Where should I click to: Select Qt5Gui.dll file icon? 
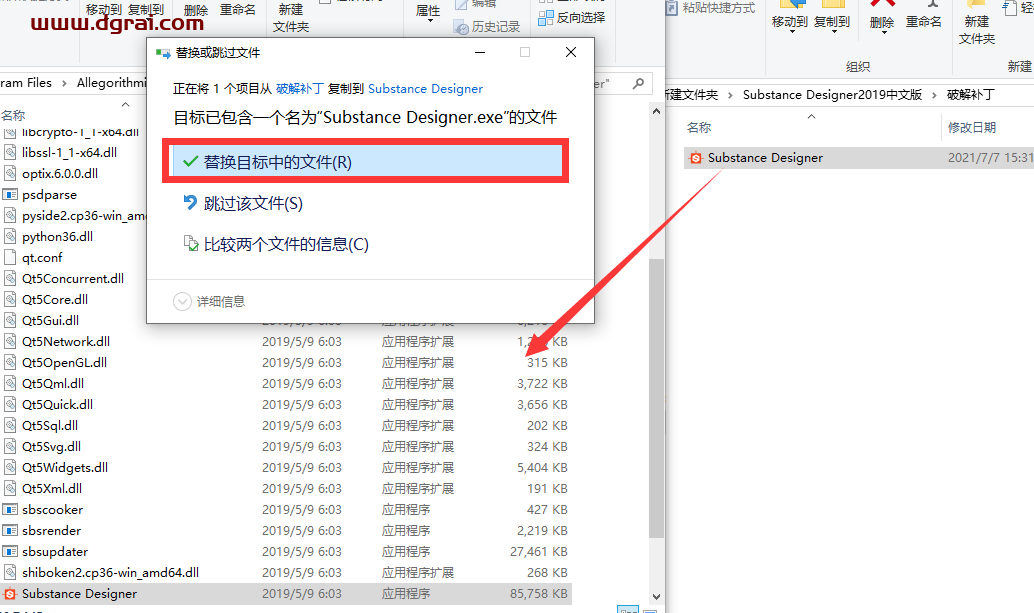point(10,320)
